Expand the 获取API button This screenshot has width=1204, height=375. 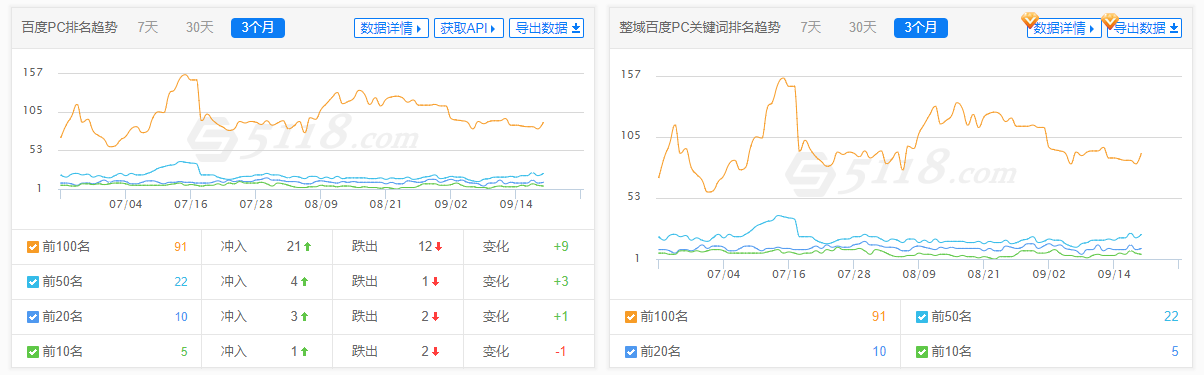click(x=469, y=28)
